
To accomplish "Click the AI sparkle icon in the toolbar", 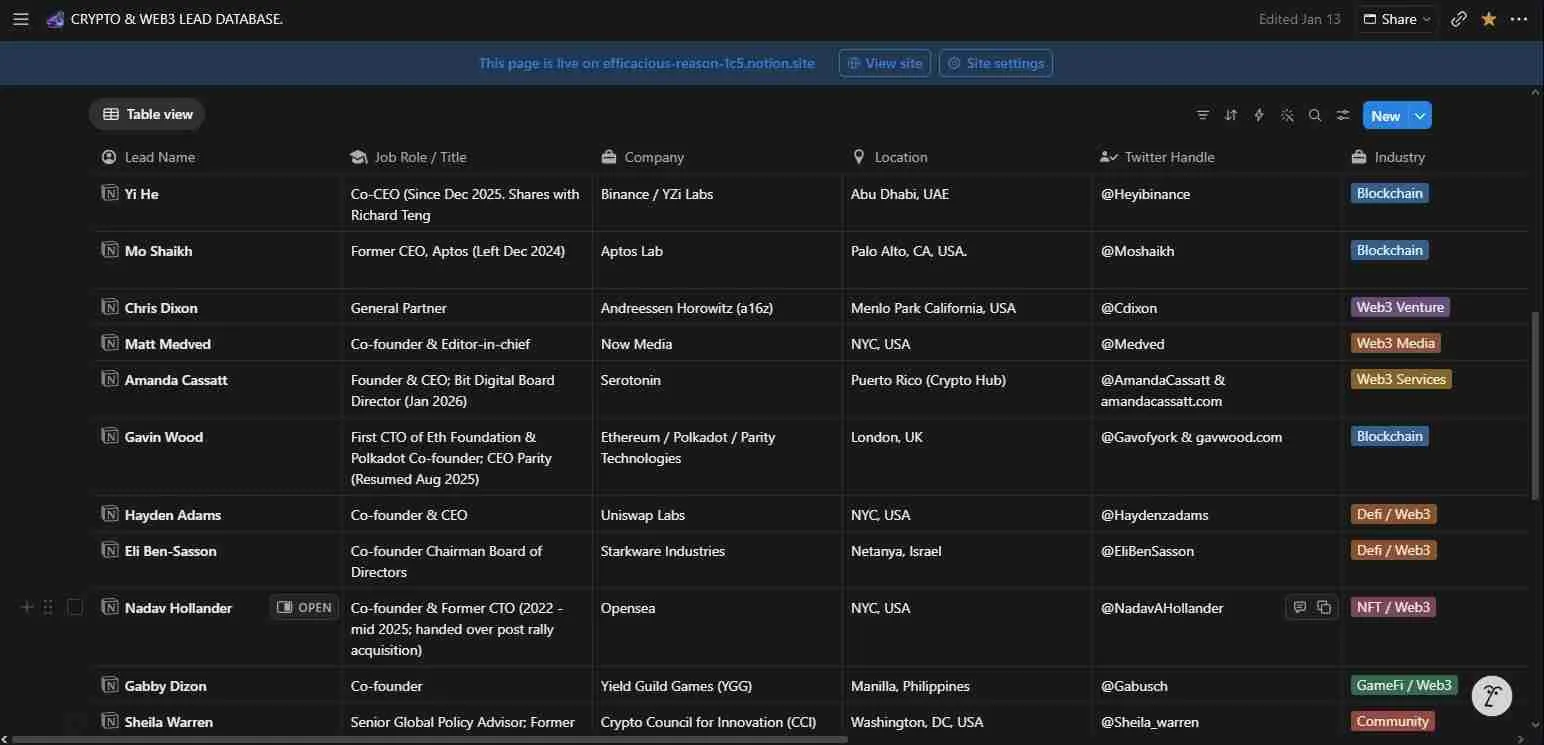I will click(1287, 115).
